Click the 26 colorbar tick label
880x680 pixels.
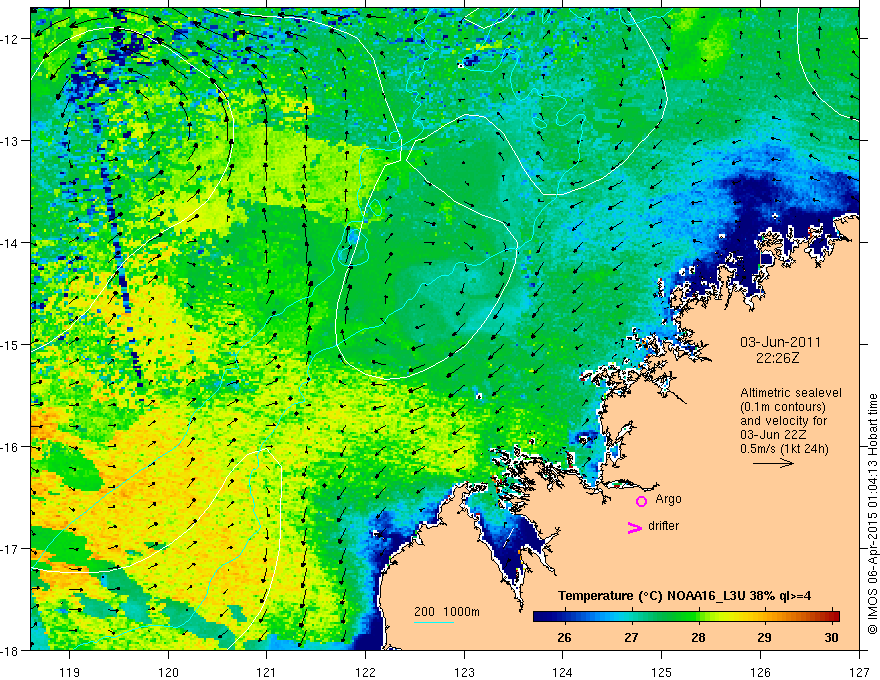[x=564, y=637]
